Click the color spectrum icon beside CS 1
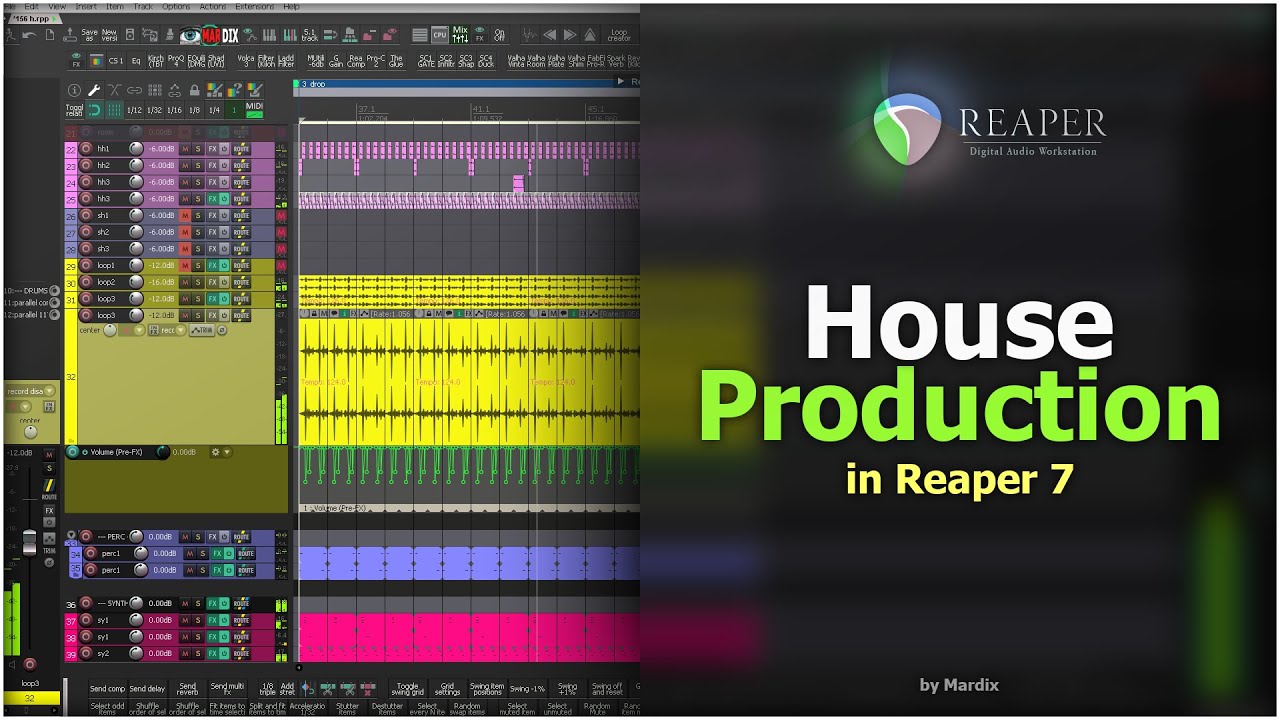 click(x=96, y=61)
